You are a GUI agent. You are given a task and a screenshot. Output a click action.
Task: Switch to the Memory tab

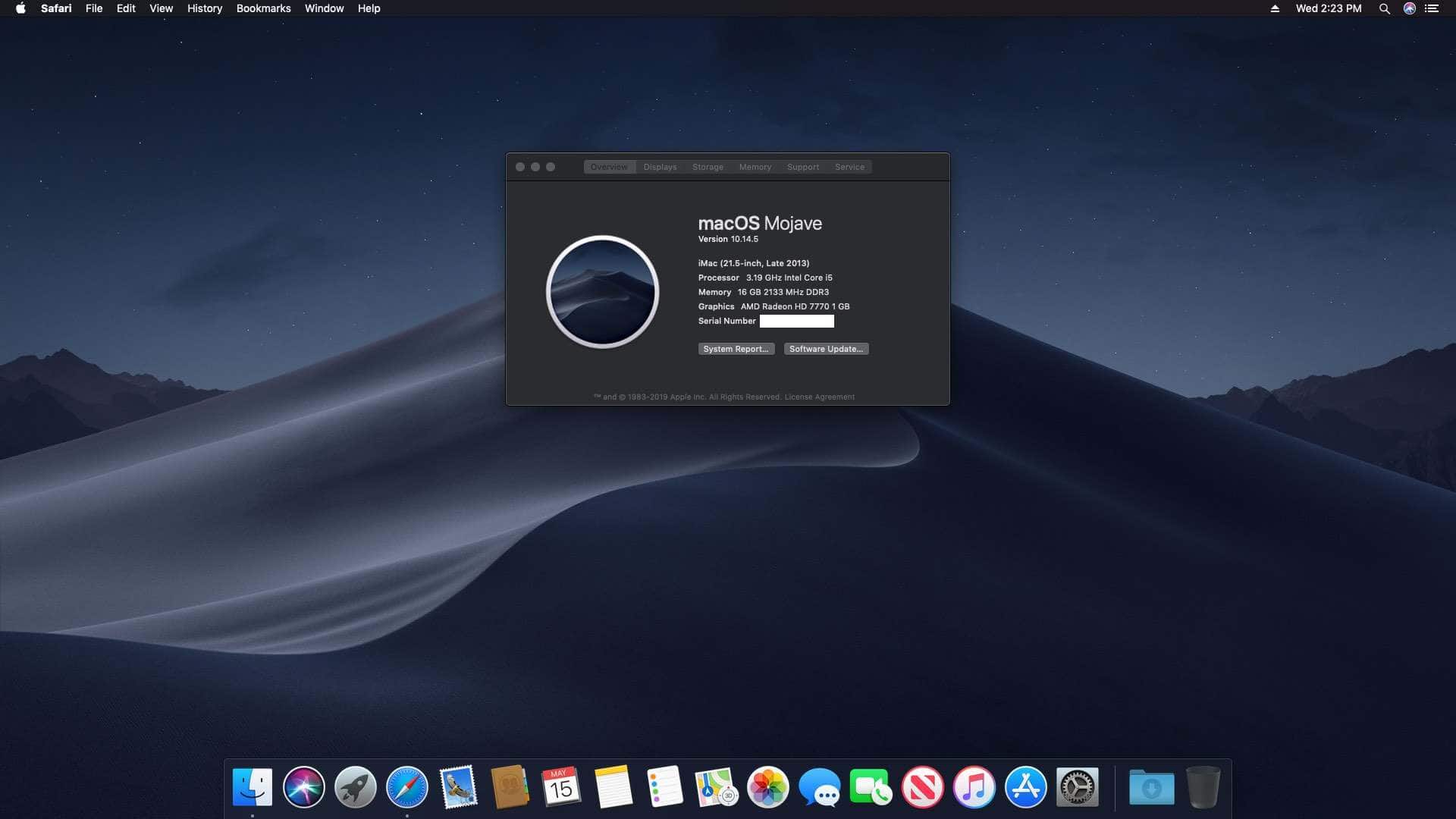[x=755, y=167]
